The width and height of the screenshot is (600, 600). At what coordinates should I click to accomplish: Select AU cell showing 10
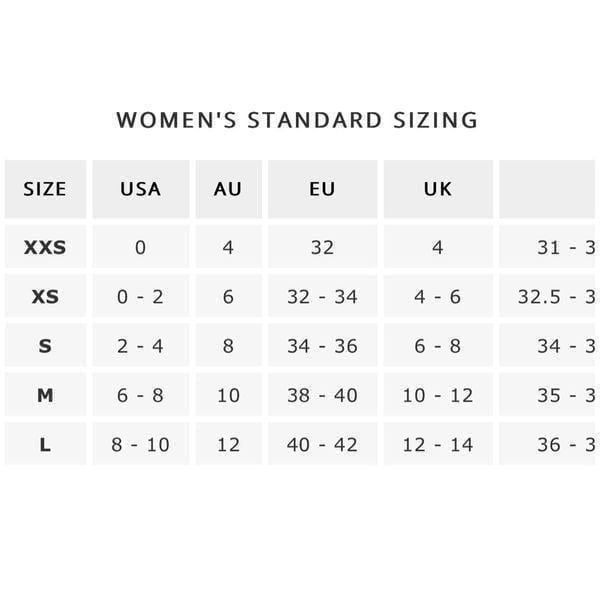228,395
